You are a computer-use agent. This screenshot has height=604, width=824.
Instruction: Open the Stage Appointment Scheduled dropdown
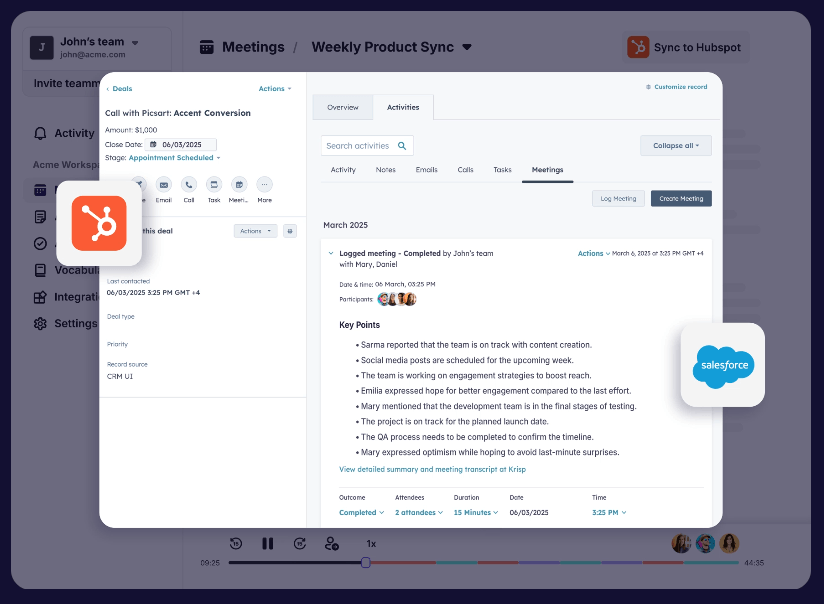pyautogui.click(x=174, y=158)
